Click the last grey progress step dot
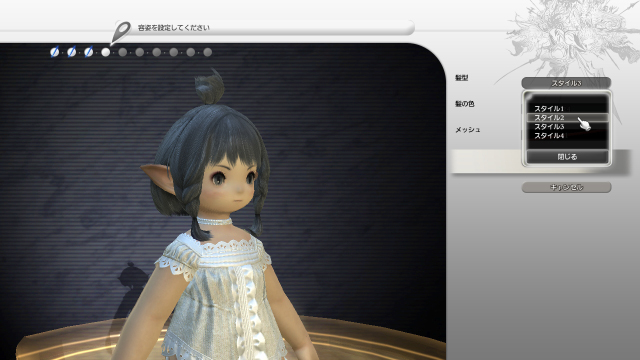This screenshot has height=360, width=640. click(x=208, y=52)
